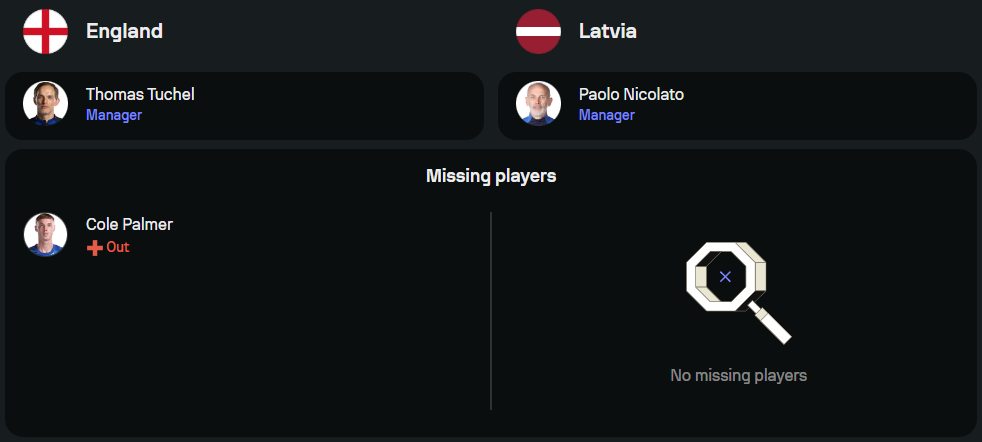Click the Missing players heading
Image resolution: width=982 pixels, height=442 pixels.
(x=491, y=176)
